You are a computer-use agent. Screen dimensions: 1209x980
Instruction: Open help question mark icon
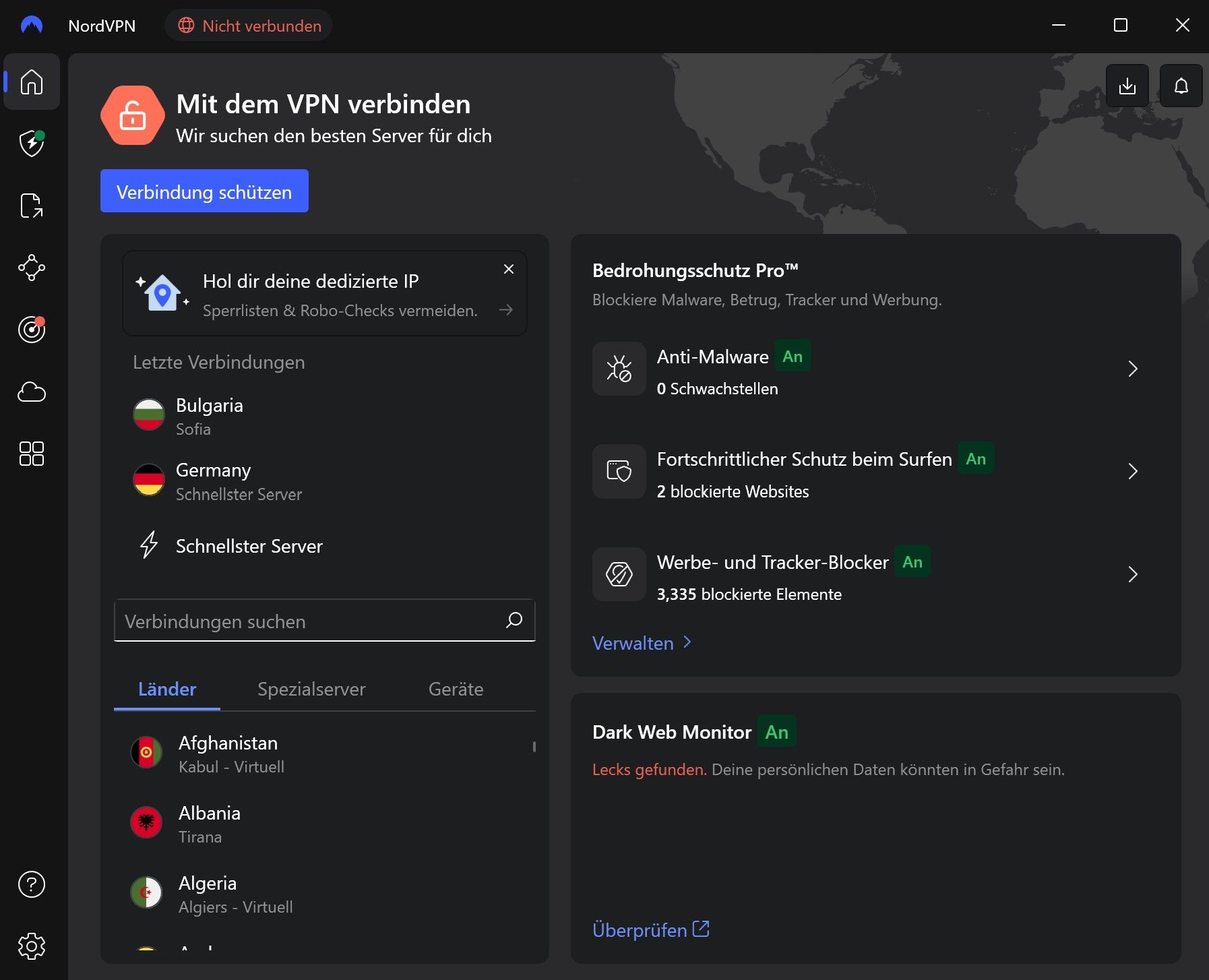click(x=32, y=884)
